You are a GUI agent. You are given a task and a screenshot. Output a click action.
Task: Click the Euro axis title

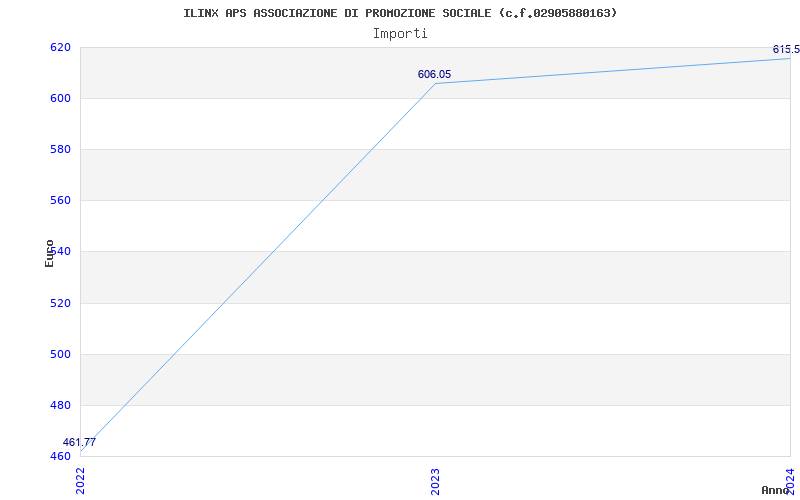point(49,253)
